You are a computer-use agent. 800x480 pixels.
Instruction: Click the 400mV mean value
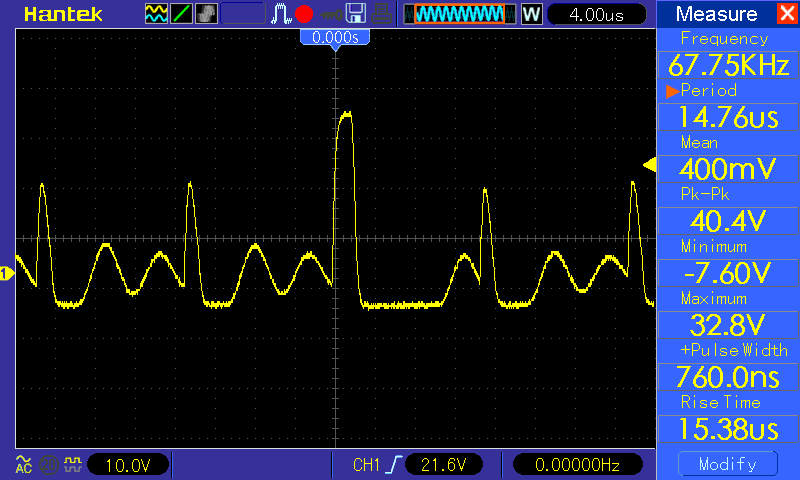pyautogui.click(x=728, y=169)
